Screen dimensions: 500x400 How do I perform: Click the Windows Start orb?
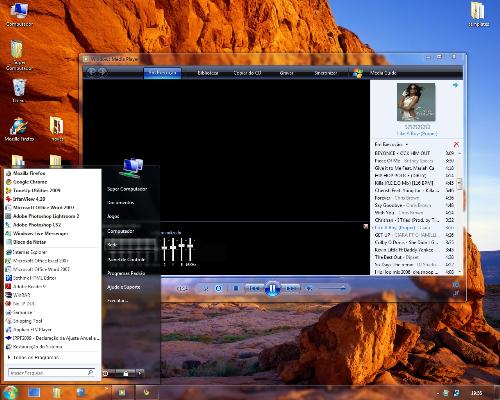11,392
